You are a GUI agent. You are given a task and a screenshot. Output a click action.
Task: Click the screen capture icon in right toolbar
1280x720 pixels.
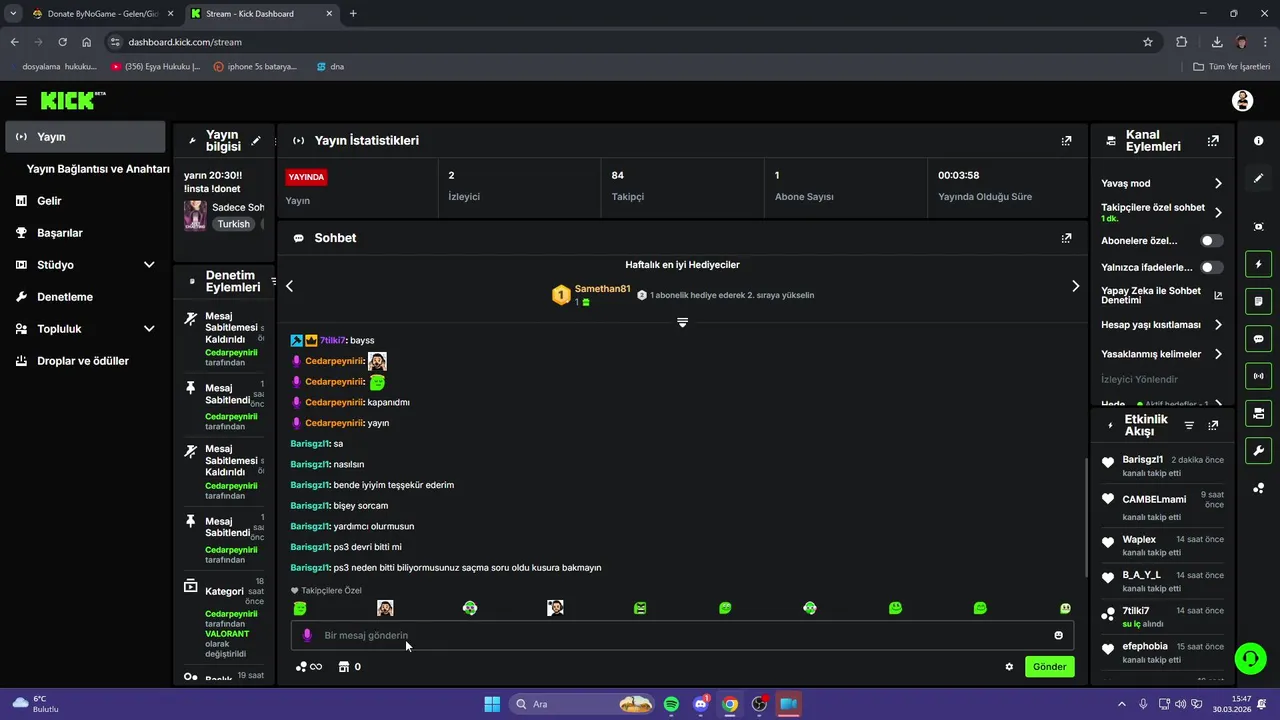(1258, 227)
